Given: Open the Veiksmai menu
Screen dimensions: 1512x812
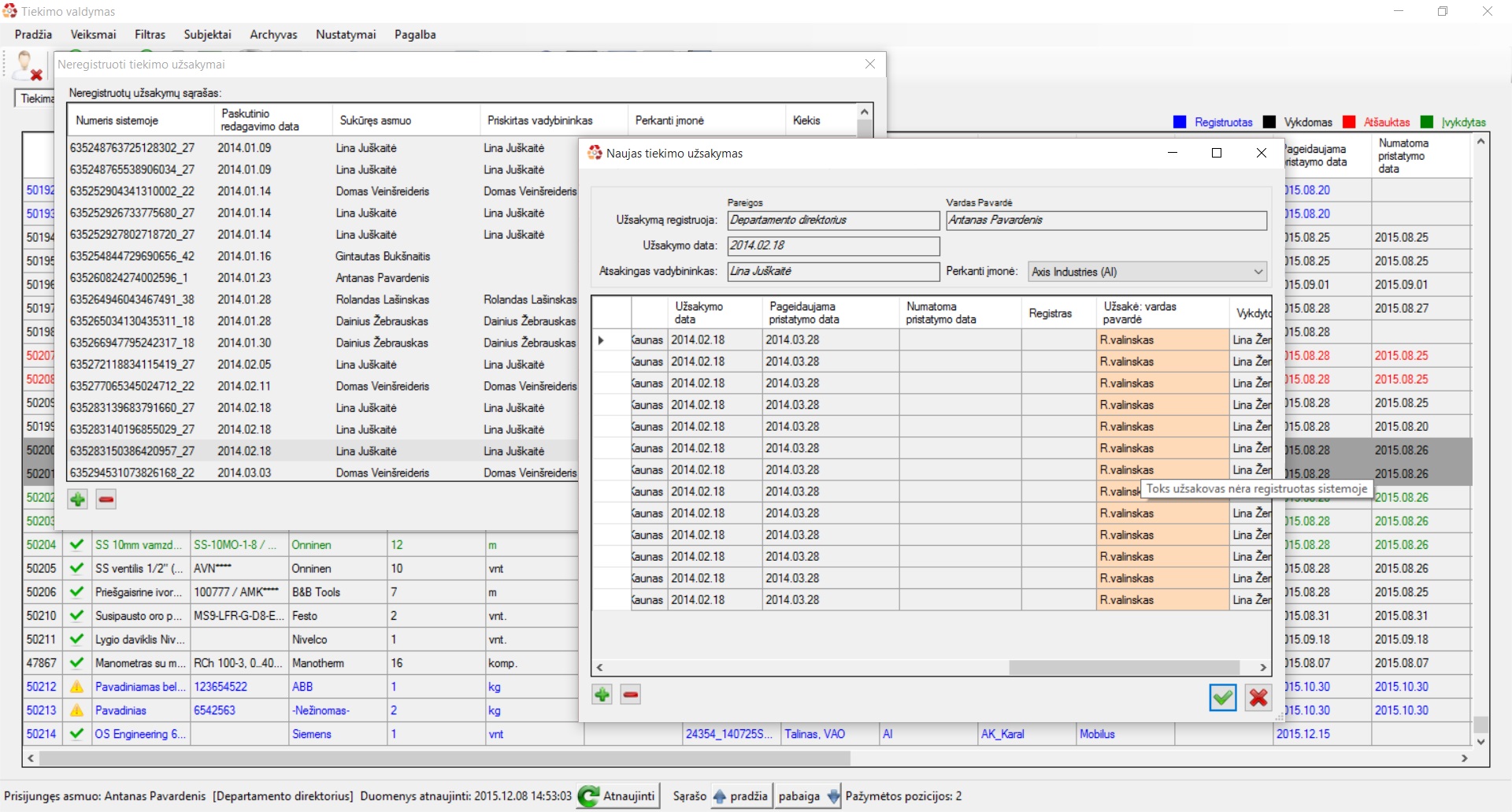Looking at the screenshot, I should tap(93, 35).
